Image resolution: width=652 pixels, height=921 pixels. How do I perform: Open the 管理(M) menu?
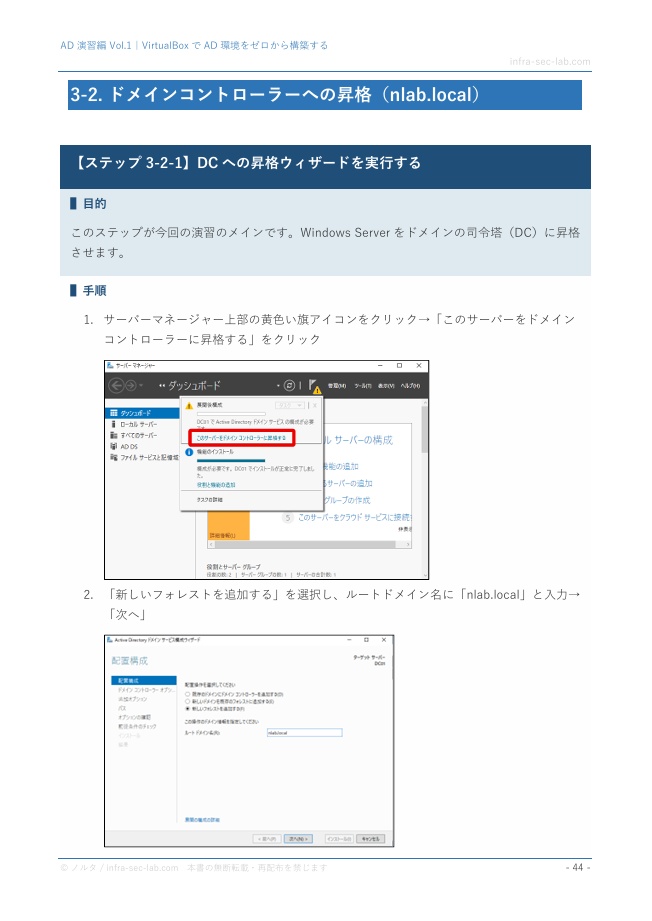[x=337, y=386]
